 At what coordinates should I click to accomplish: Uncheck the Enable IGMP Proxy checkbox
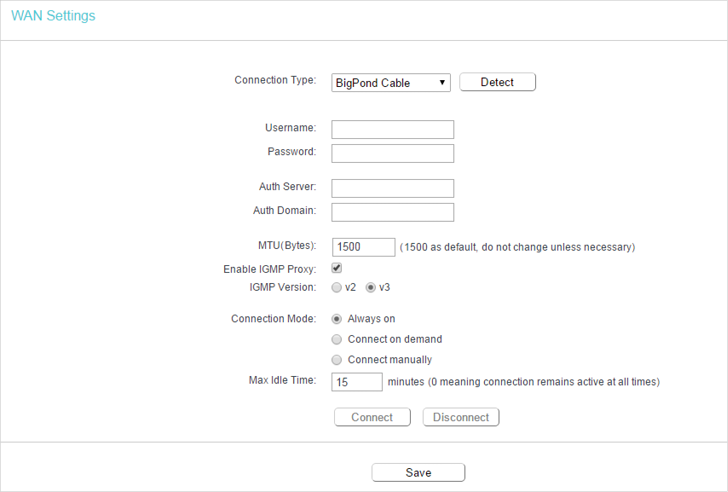(x=337, y=268)
